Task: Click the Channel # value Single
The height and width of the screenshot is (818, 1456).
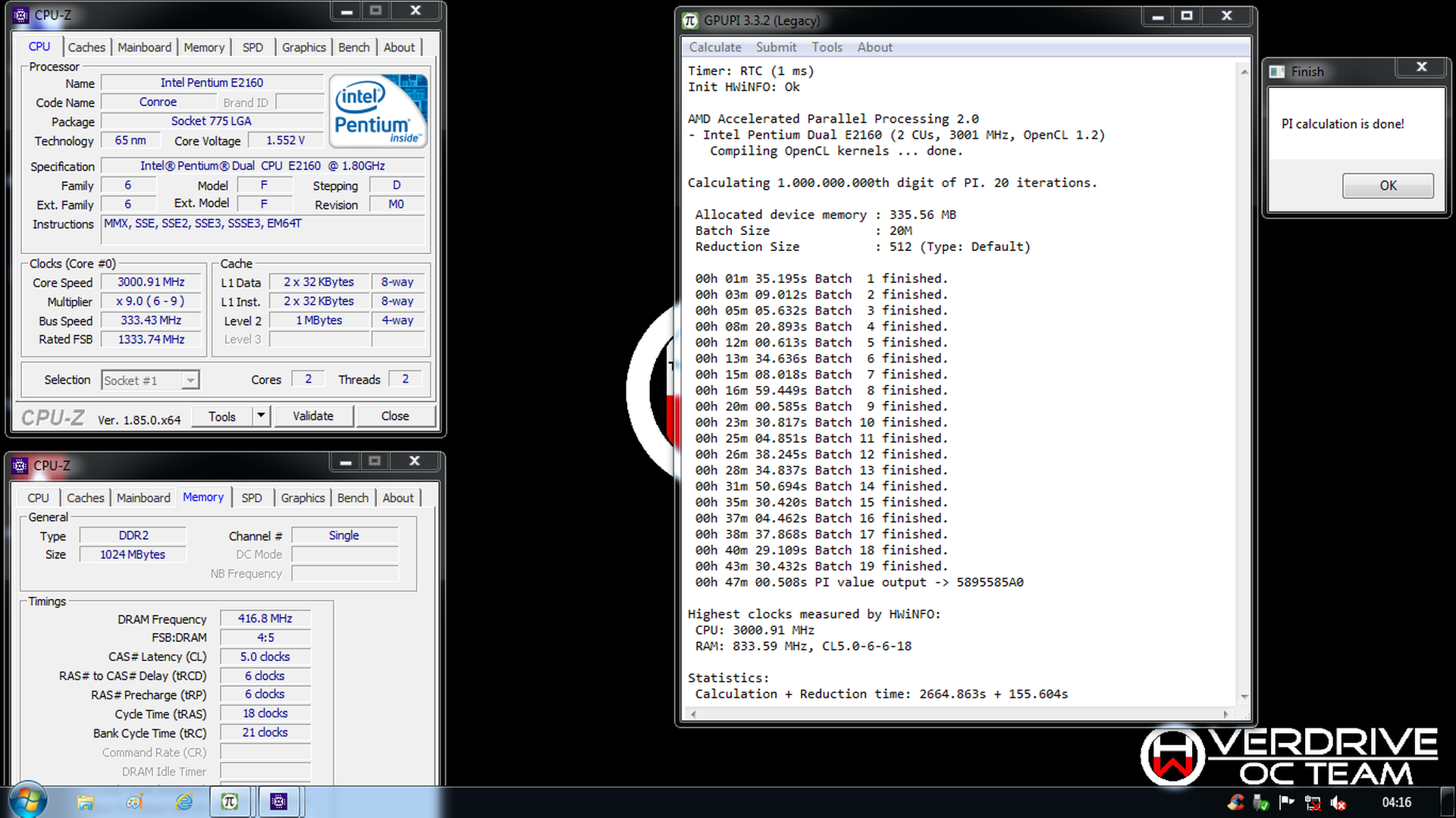Action: pyautogui.click(x=344, y=535)
